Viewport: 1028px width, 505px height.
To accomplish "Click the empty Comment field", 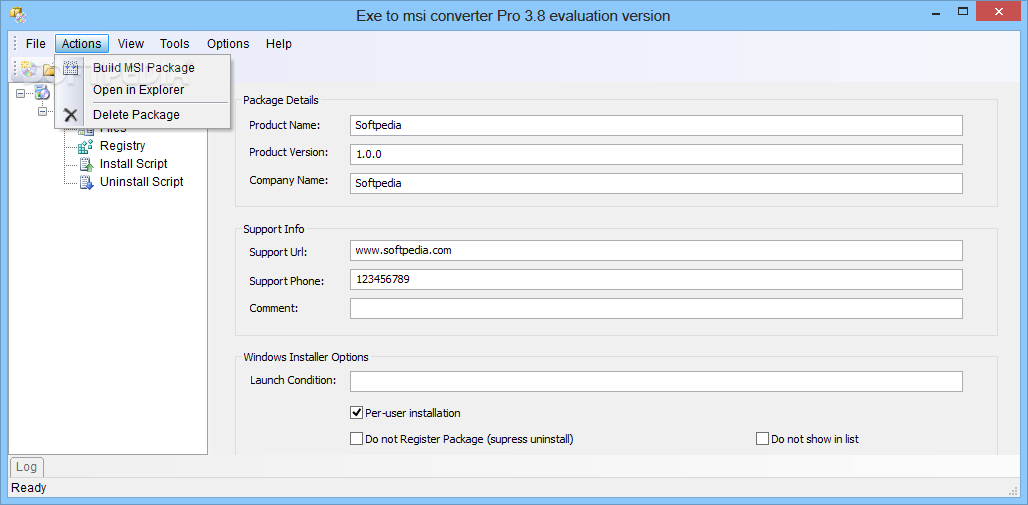I will click(x=656, y=308).
